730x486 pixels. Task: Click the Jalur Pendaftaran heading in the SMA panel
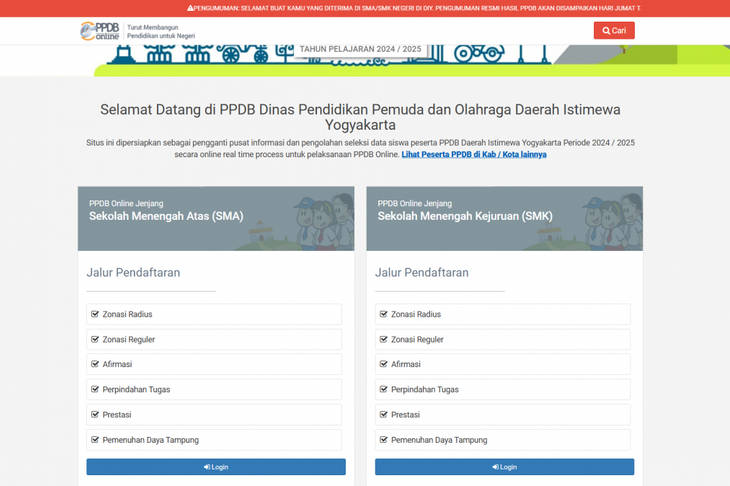coord(133,272)
